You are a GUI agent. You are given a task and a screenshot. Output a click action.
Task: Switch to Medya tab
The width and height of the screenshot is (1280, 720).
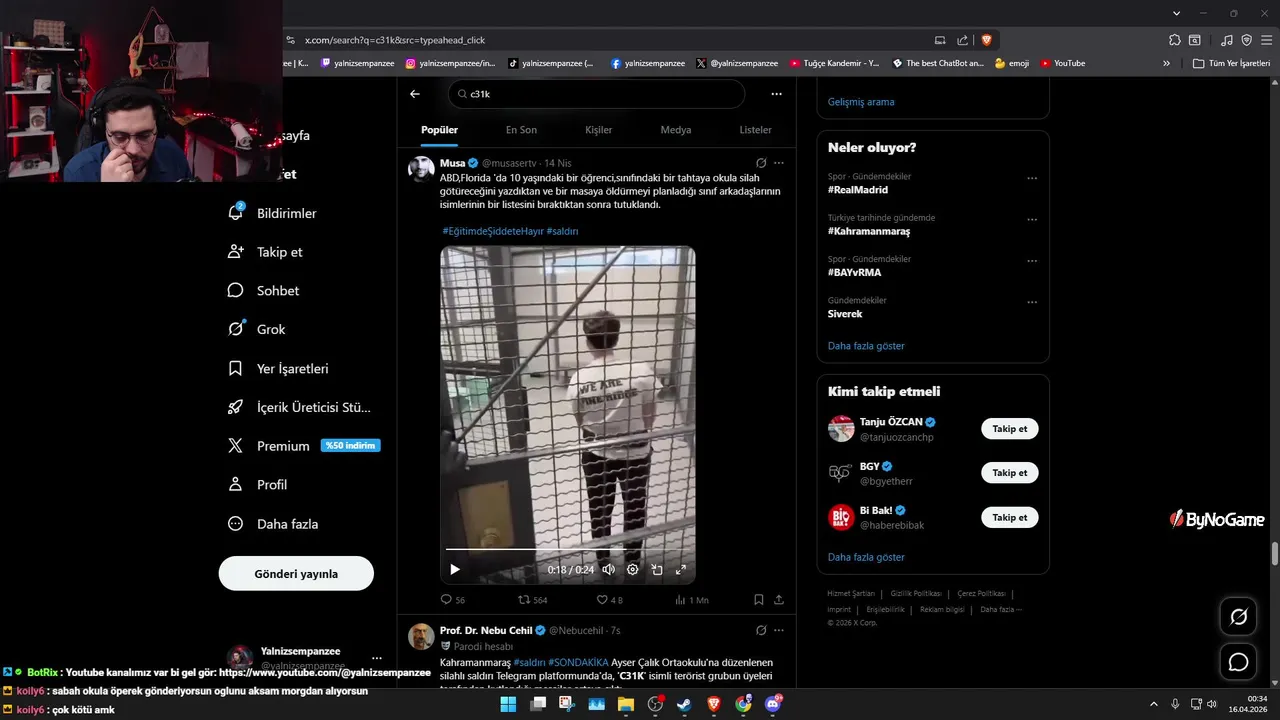(x=676, y=130)
